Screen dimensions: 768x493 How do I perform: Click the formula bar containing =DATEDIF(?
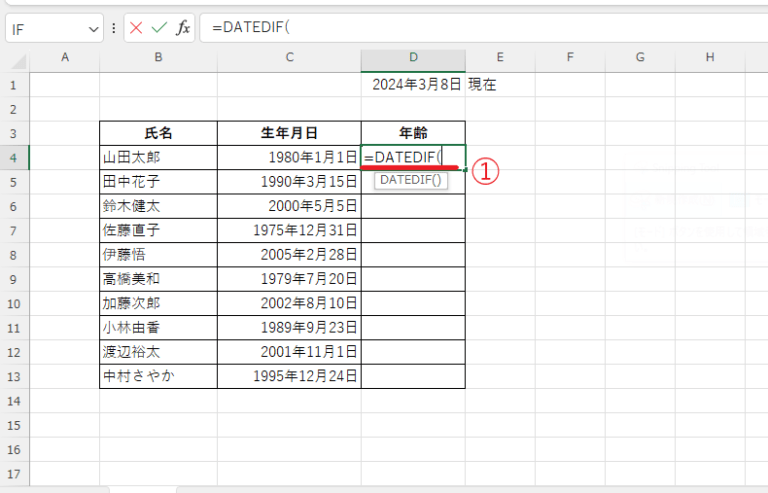point(480,28)
